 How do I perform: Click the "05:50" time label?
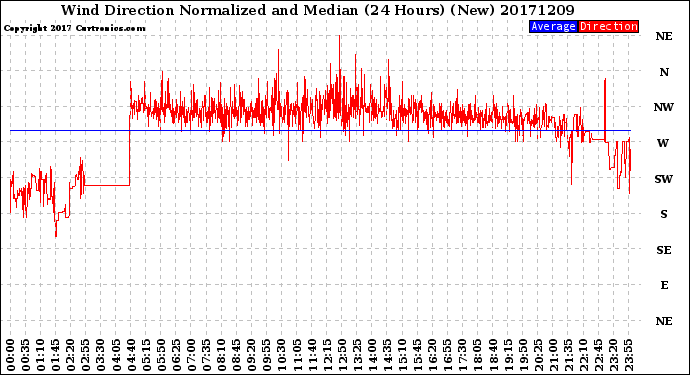(x=161, y=355)
